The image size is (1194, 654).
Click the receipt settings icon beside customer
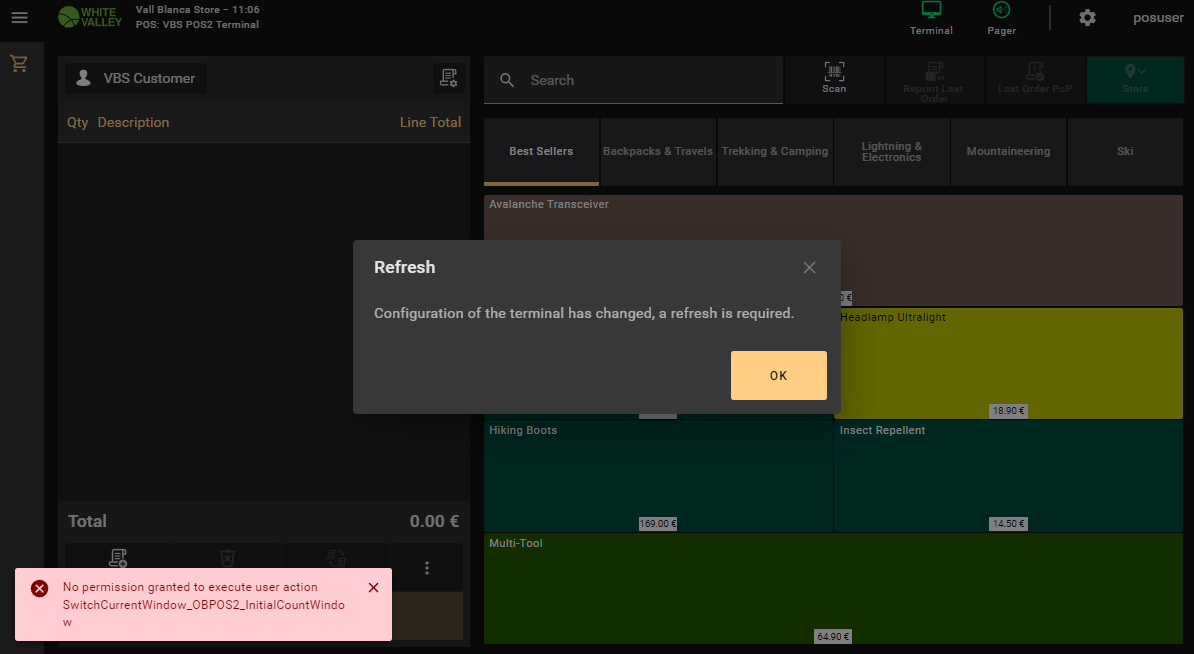click(x=448, y=78)
